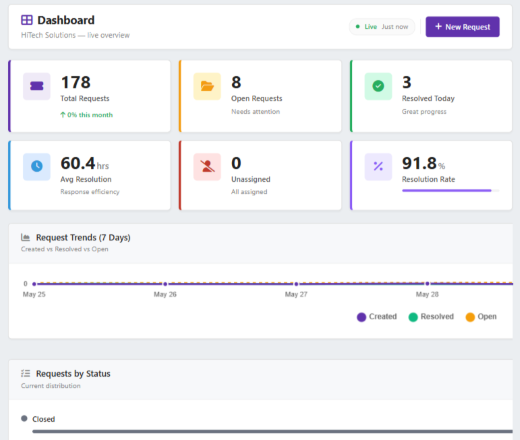
Task: Click the Dashboard grid icon
Action: click(27, 20)
